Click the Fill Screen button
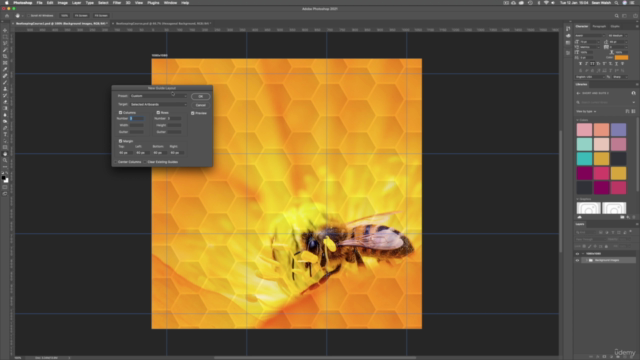 point(101,16)
